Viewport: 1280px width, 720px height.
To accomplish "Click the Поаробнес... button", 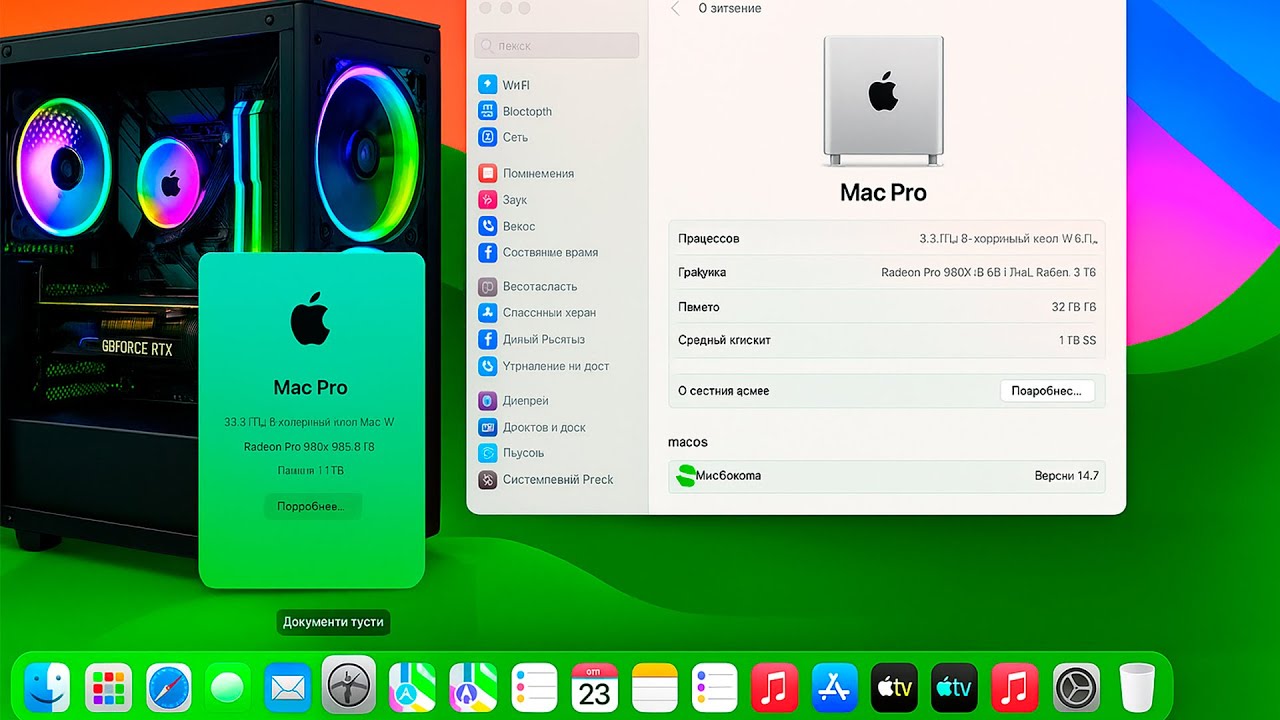I will point(1047,391).
